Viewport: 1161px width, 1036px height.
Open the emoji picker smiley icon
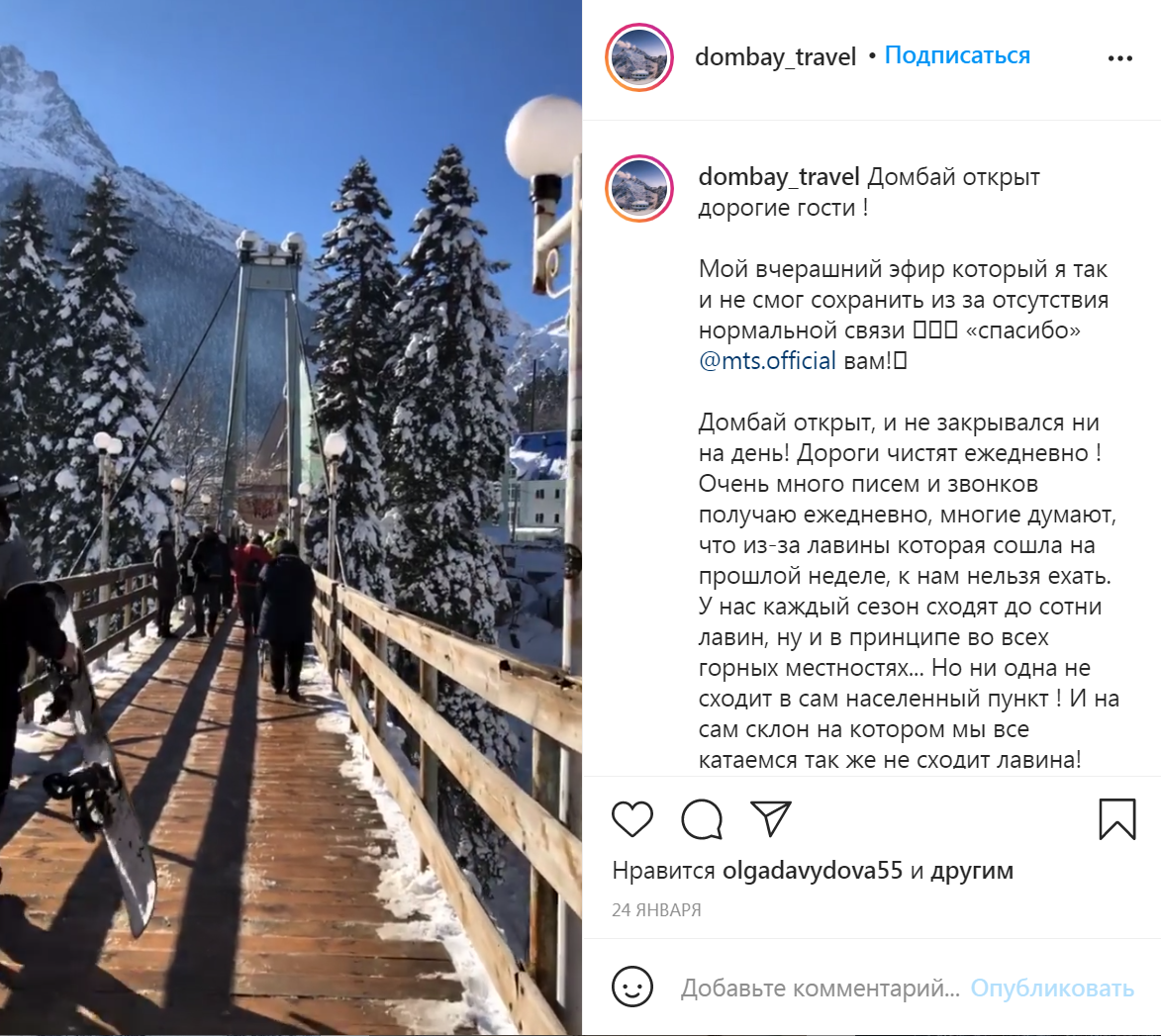coord(632,988)
